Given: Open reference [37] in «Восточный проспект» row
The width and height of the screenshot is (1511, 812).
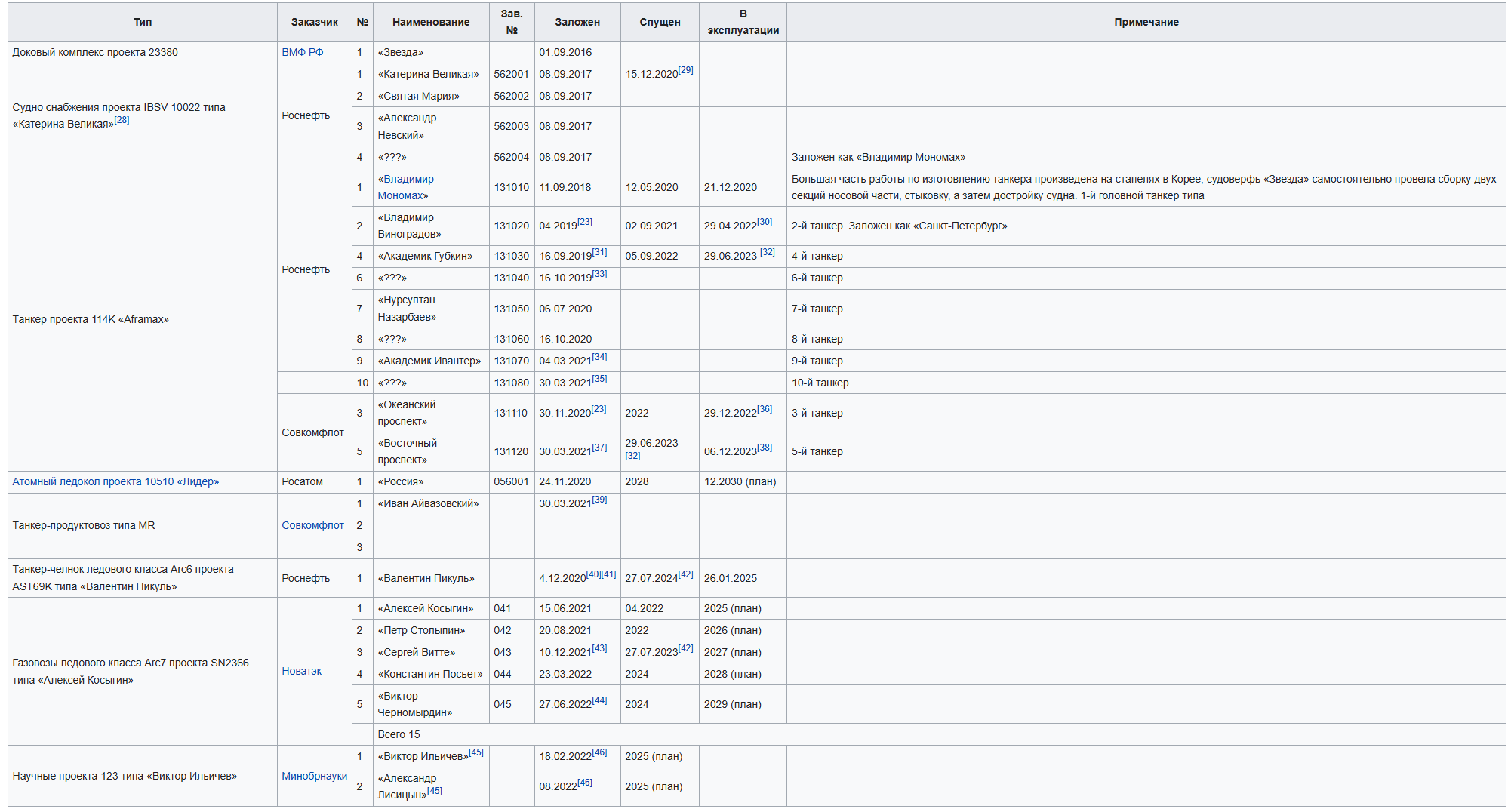Looking at the screenshot, I should pos(599,448).
